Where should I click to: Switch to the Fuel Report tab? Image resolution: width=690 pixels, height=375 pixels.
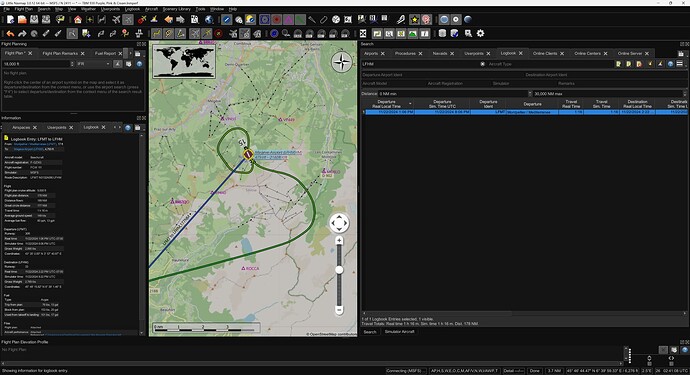click(105, 53)
